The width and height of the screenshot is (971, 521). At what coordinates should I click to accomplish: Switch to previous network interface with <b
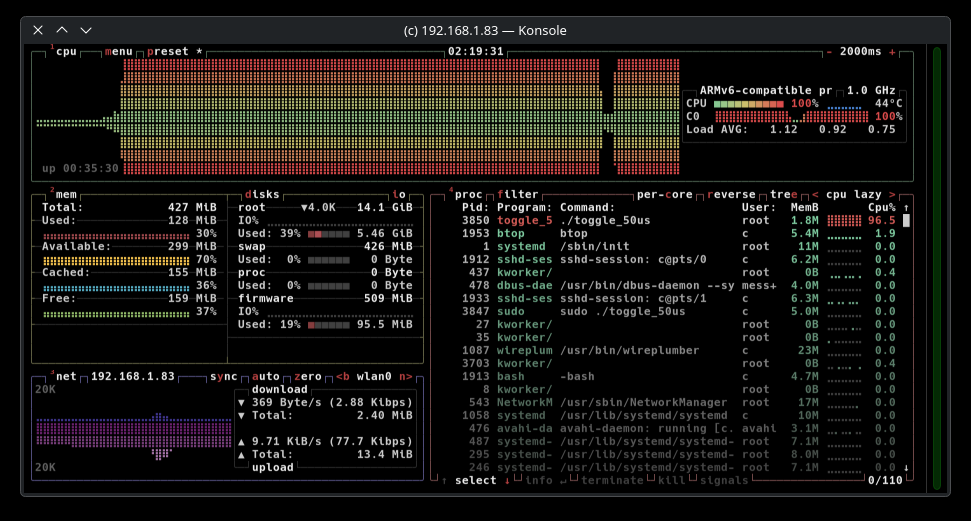click(x=342, y=377)
